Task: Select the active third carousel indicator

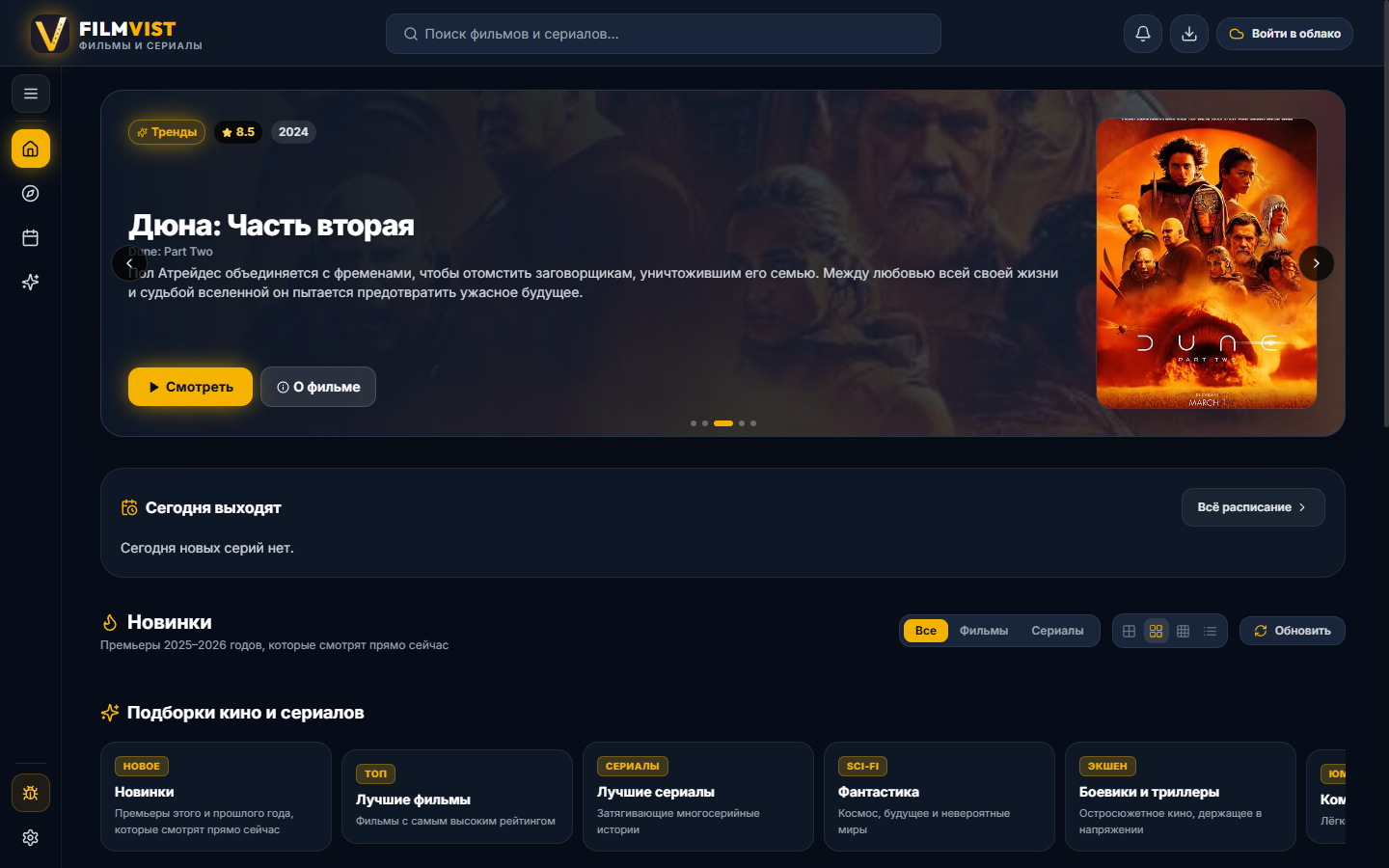Action: pyautogui.click(x=723, y=423)
